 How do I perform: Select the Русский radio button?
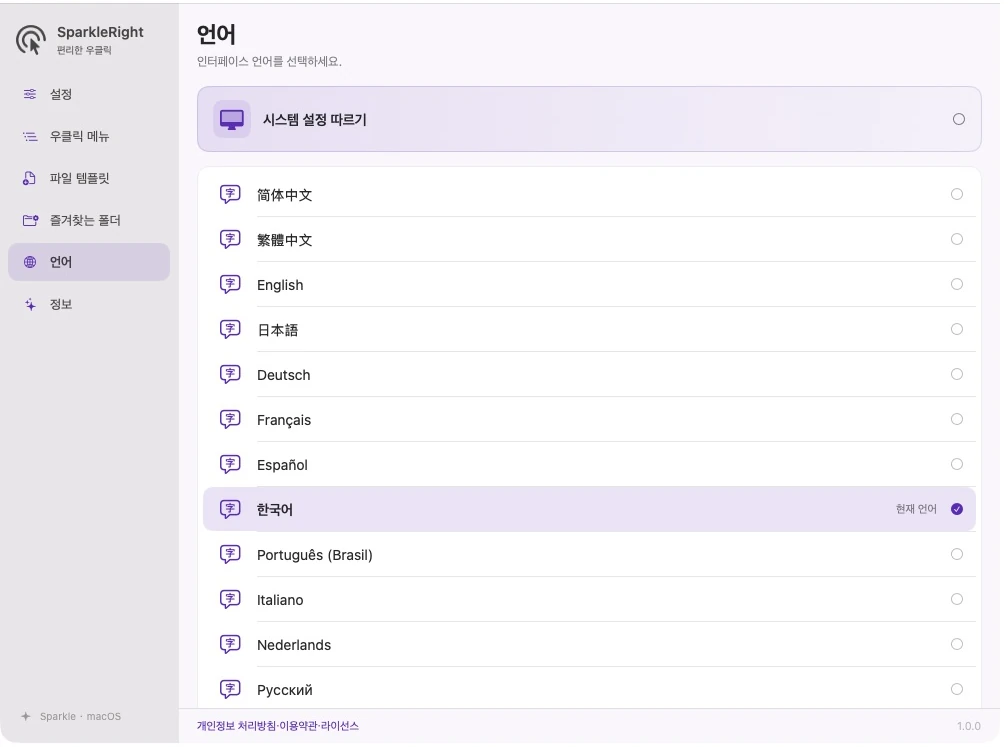pyautogui.click(x=957, y=689)
